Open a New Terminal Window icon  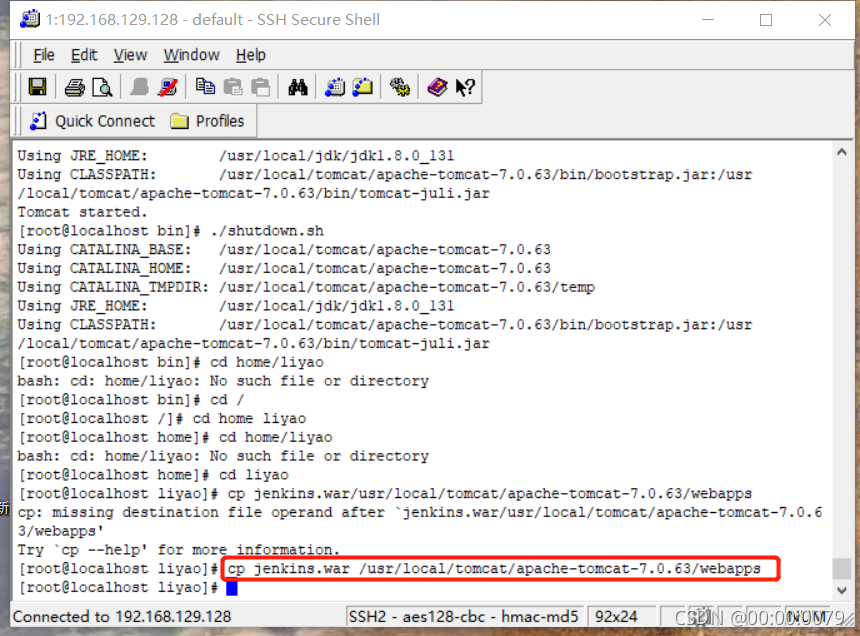point(335,87)
